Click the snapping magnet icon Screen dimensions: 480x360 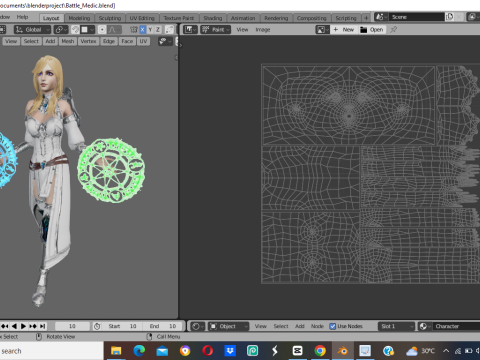tap(76, 30)
